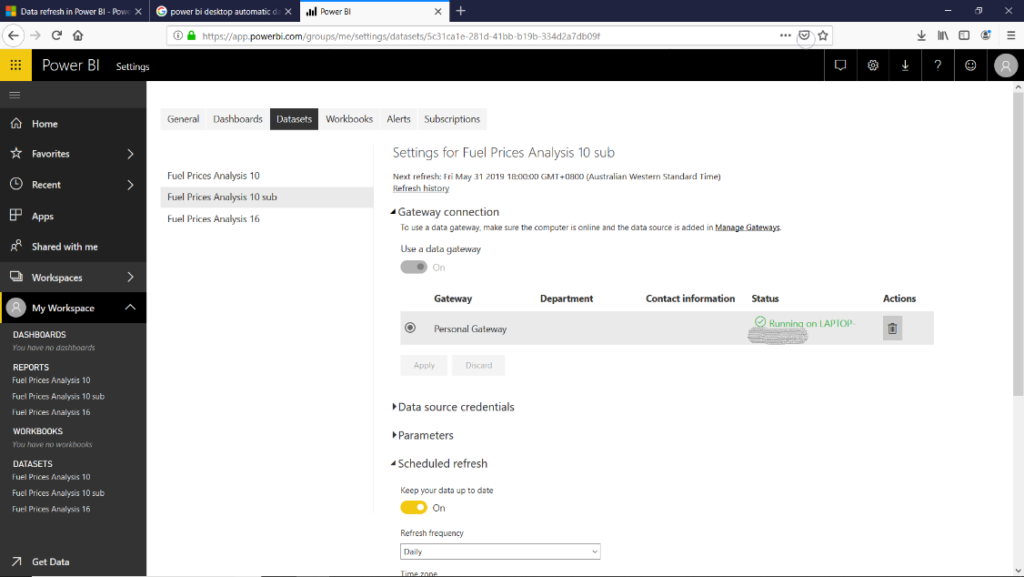The image size is (1024, 577).
Task: Select the Personal Gateway radio button
Action: (x=410, y=328)
